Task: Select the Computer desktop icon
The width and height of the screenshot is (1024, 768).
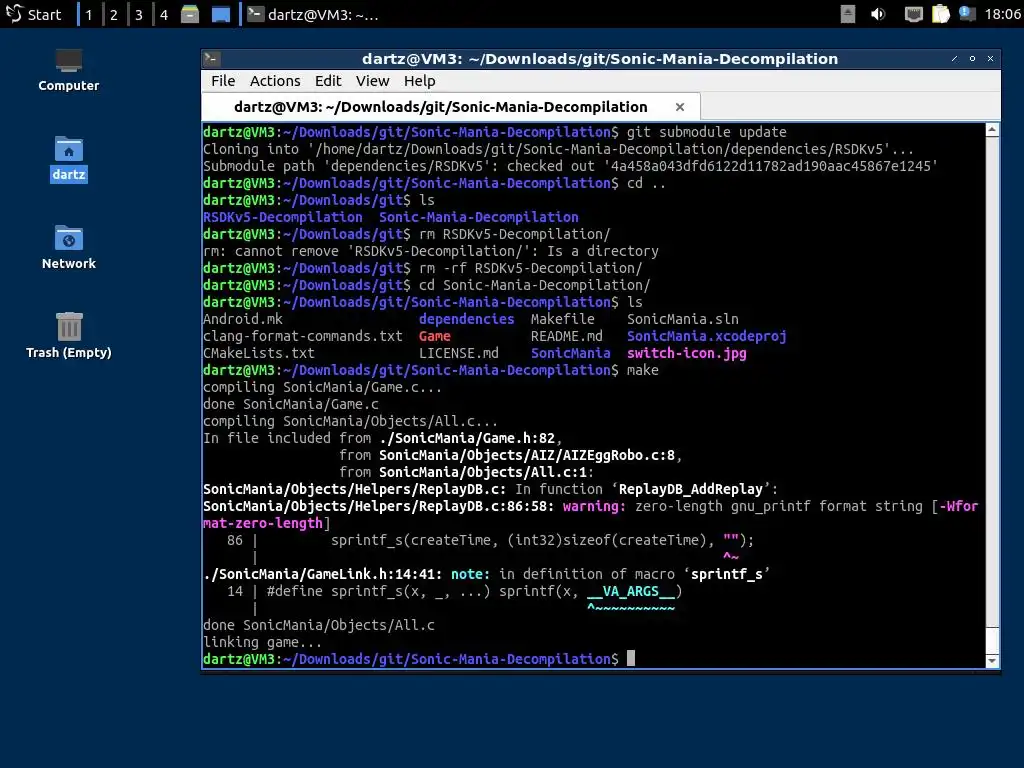Action: point(69,71)
